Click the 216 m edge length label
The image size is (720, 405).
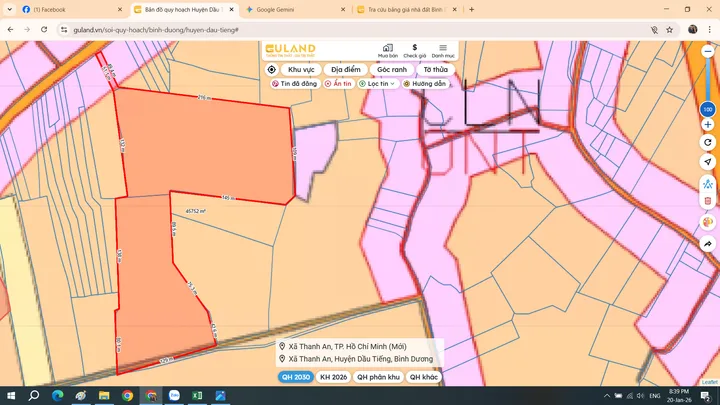204,98
